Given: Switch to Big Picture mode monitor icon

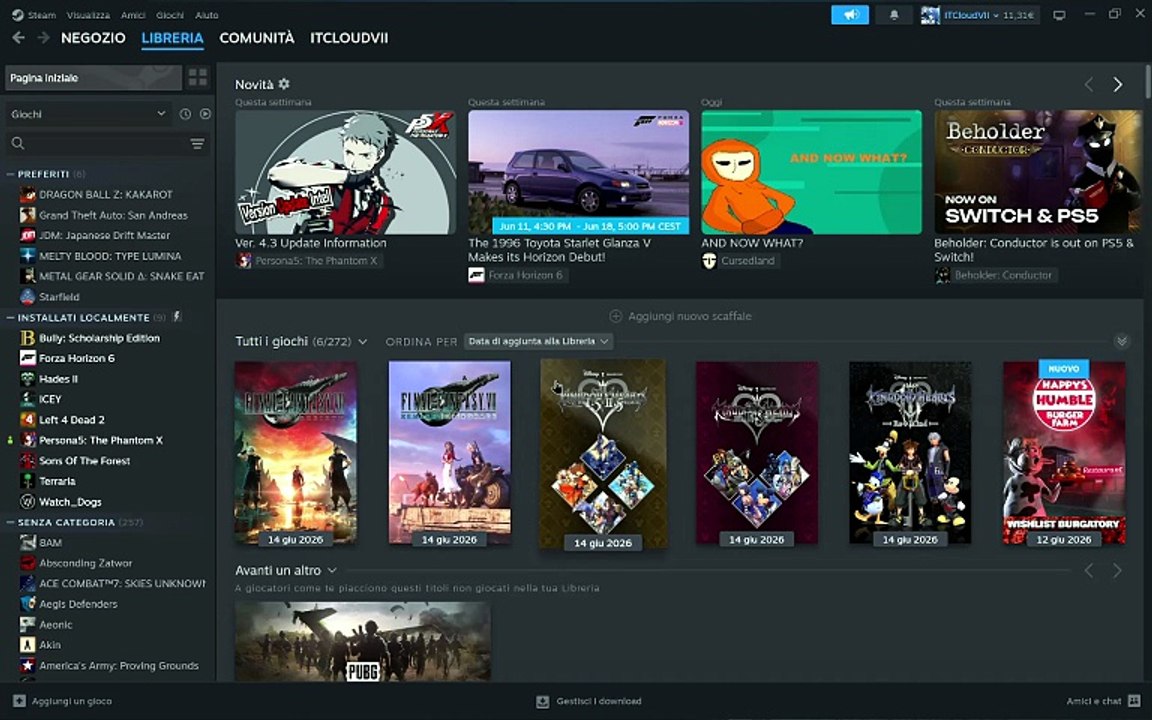Looking at the screenshot, I should 1059,15.
